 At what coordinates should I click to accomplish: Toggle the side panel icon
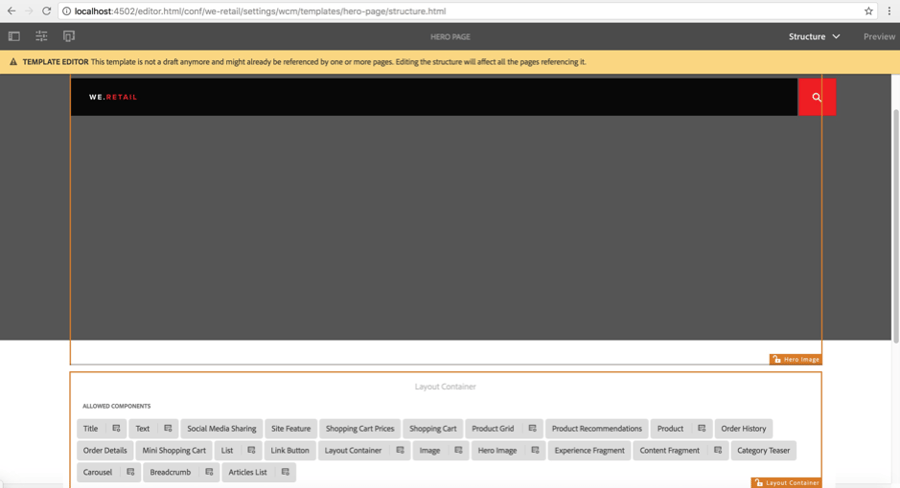14,36
